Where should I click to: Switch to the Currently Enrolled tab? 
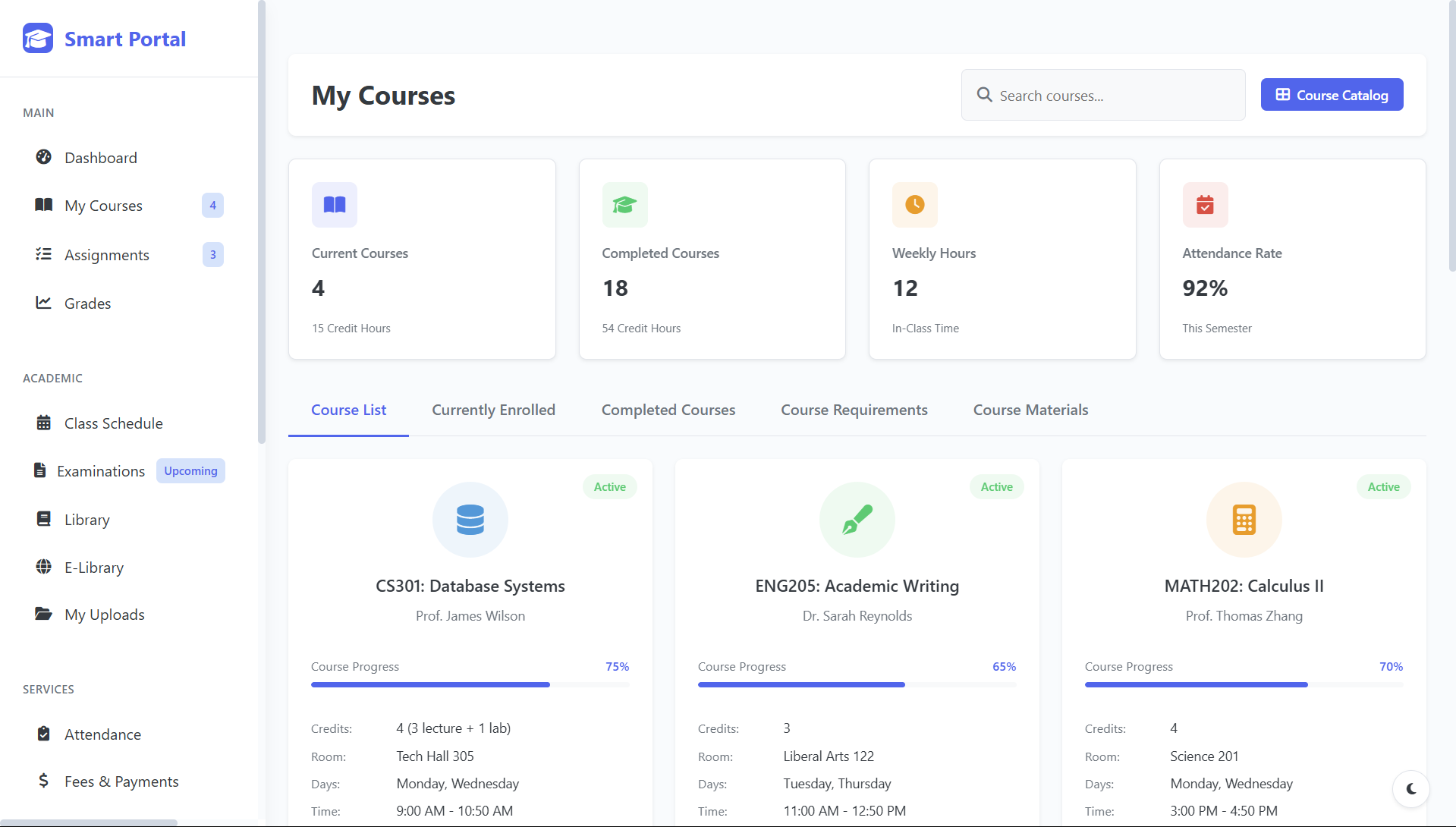[493, 410]
